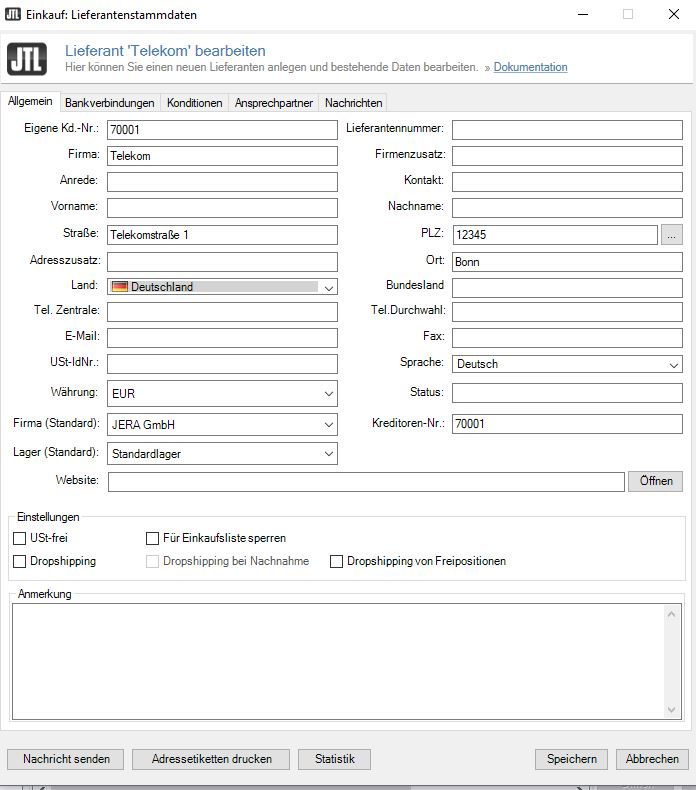This screenshot has width=696, height=790.
Task: Click the Anmerkung scrollbar up arrow
Action: [x=671, y=614]
